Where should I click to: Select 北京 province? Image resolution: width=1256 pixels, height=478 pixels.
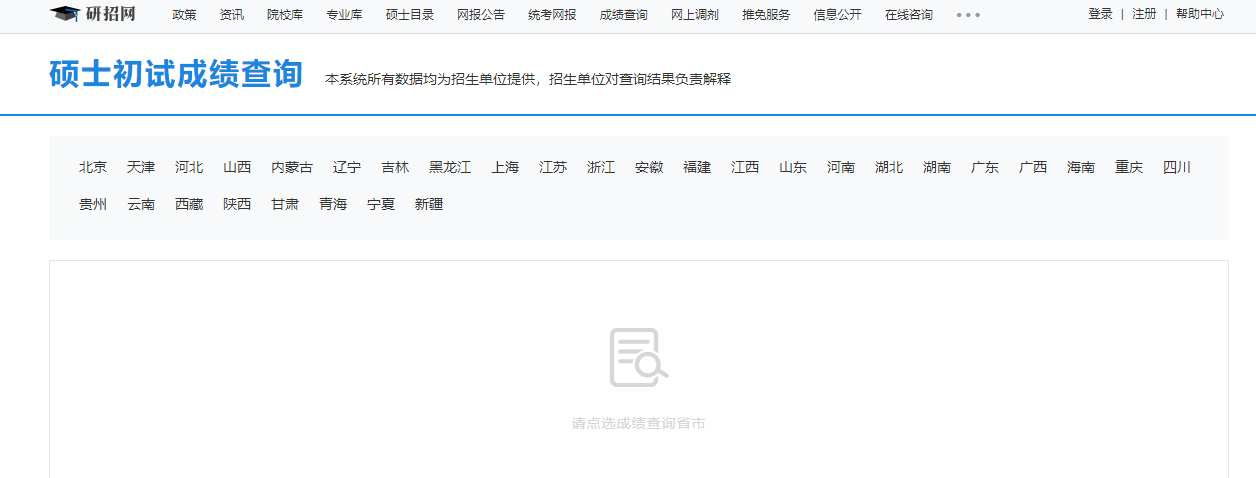[x=93, y=168]
